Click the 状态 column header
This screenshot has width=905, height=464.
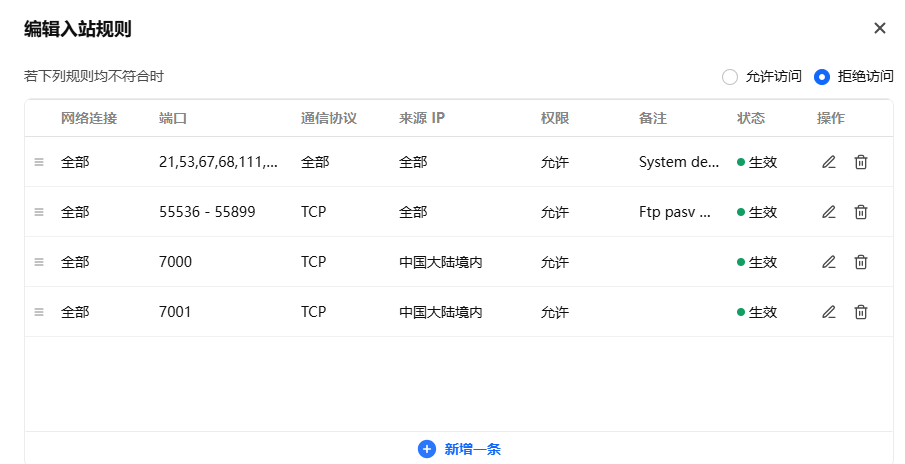pyautogui.click(x=751, y=118)
